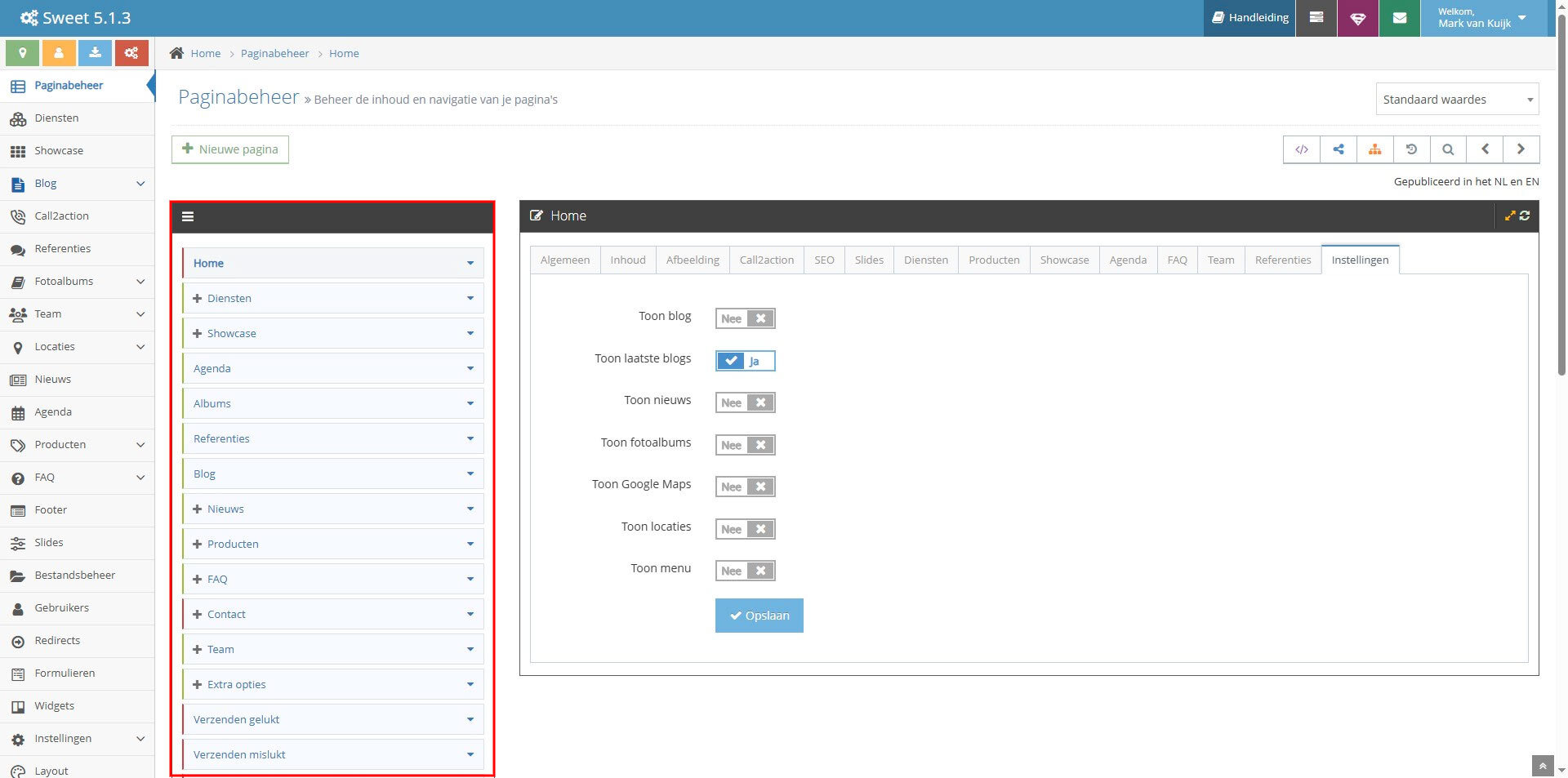This screenshot has height=778, width=1568.
Task: Select Albums page in list
Action: click(333, 403)
